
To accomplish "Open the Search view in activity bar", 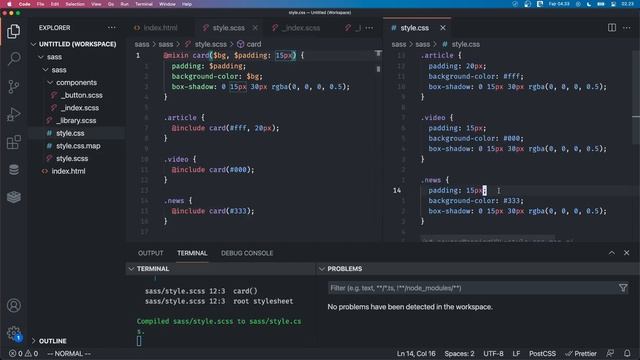I will pos(14,59).
